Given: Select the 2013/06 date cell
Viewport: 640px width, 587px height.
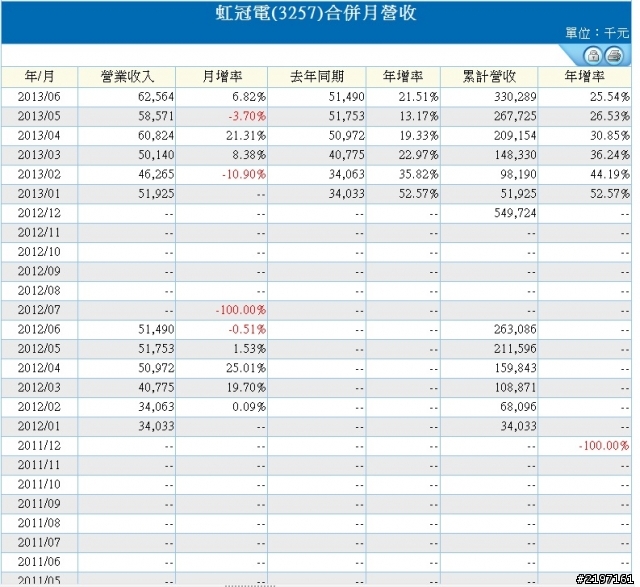Looking at the screenshot, I should point(39,97).
